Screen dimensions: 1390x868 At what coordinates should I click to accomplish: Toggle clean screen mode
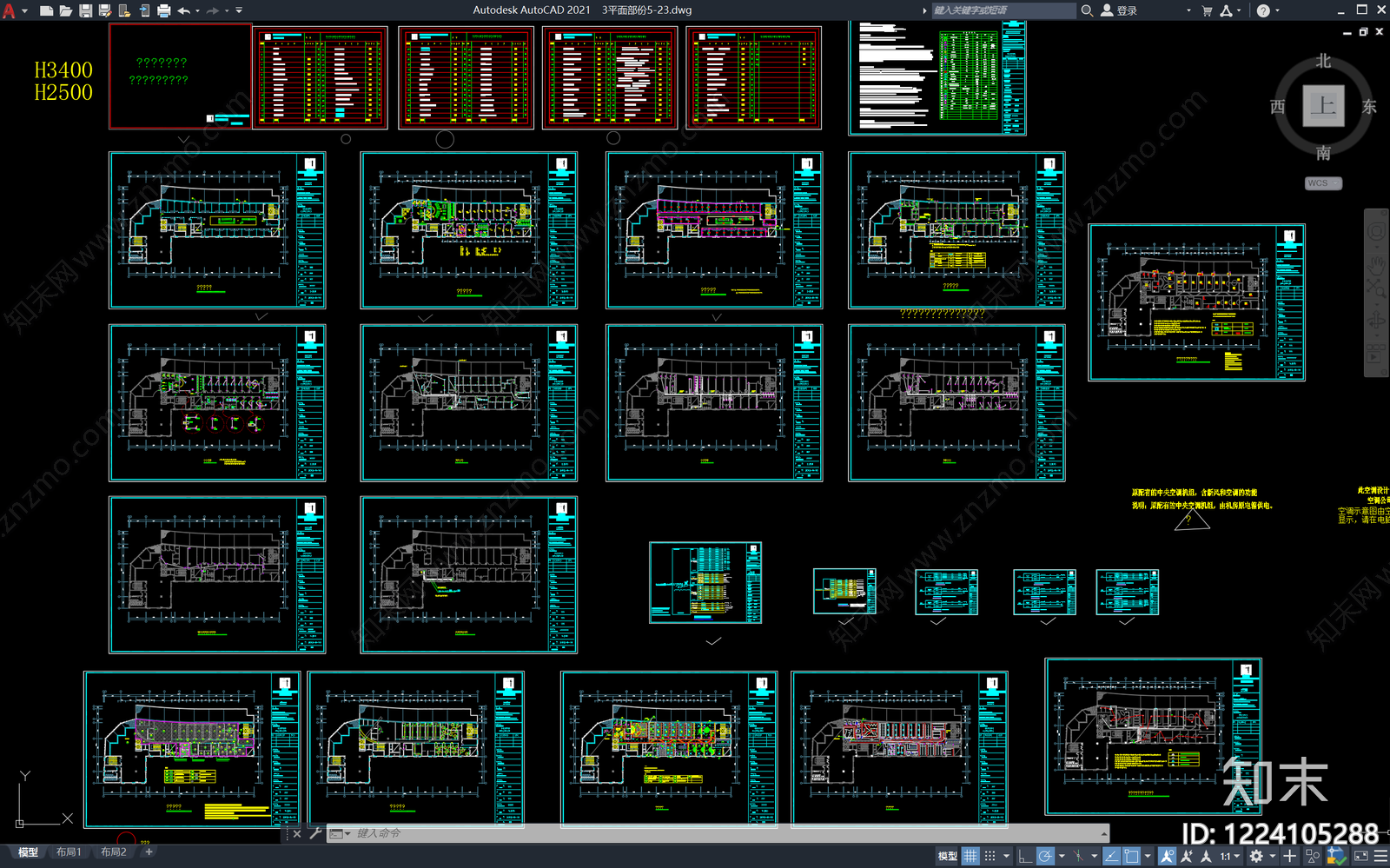click(1361, 856)
